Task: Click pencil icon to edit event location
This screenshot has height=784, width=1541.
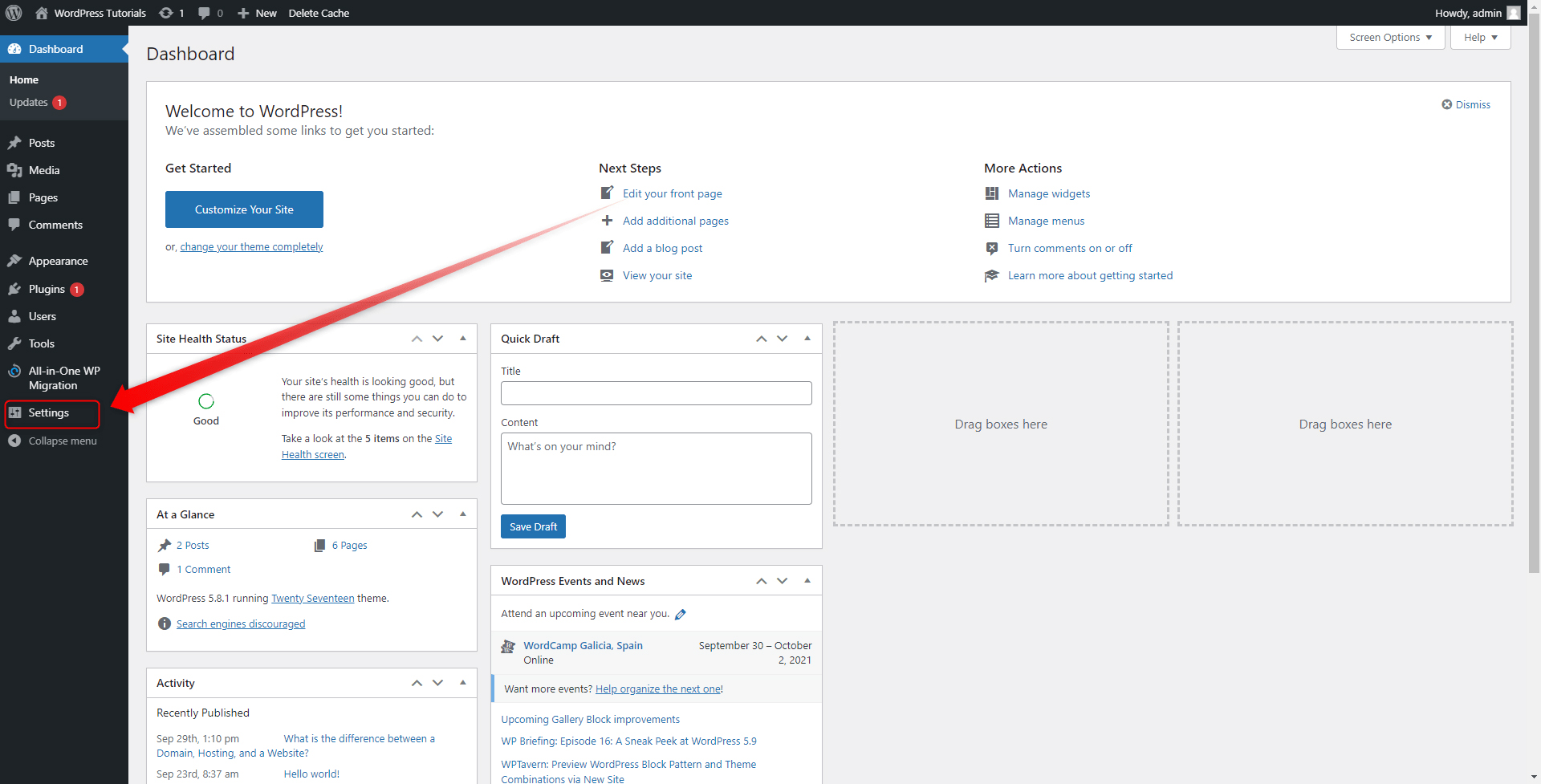Action: 681,615
